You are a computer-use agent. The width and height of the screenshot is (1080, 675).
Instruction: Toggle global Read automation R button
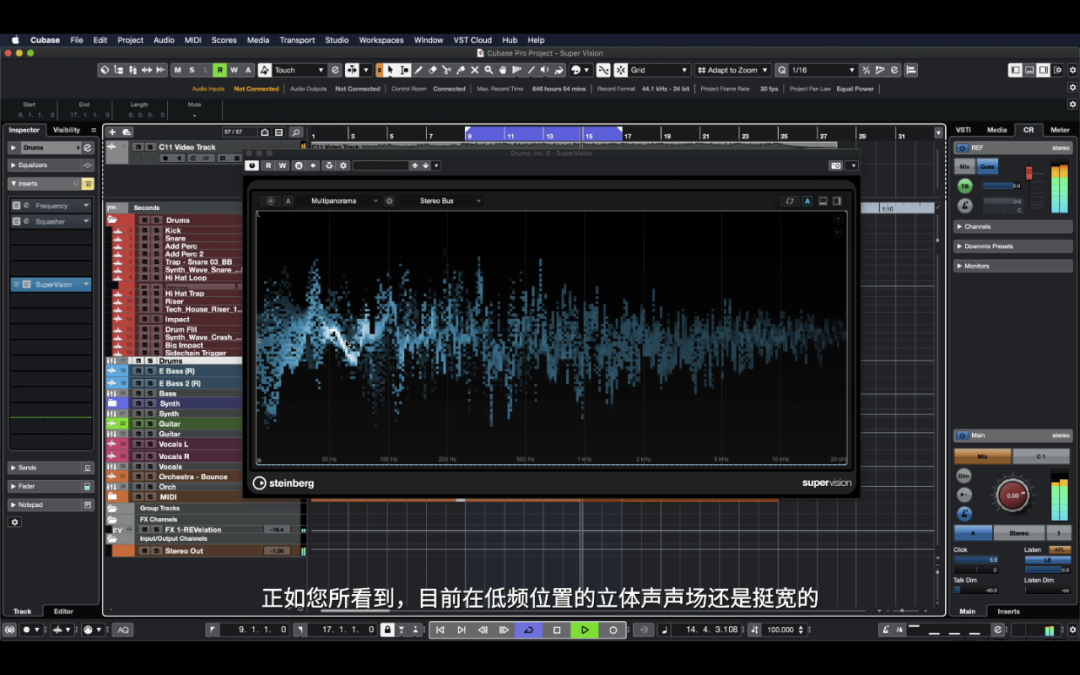click(x=220, y=70)
